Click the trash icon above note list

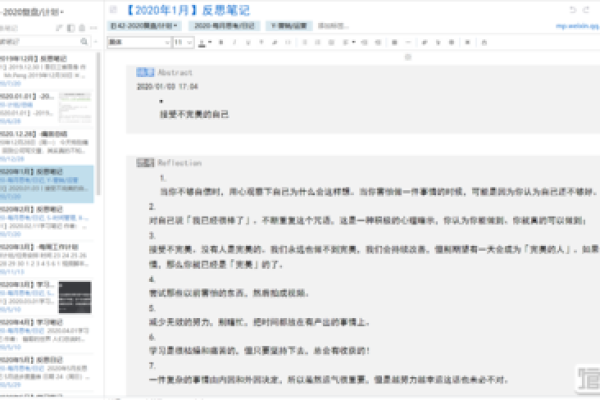coord(82,28)
